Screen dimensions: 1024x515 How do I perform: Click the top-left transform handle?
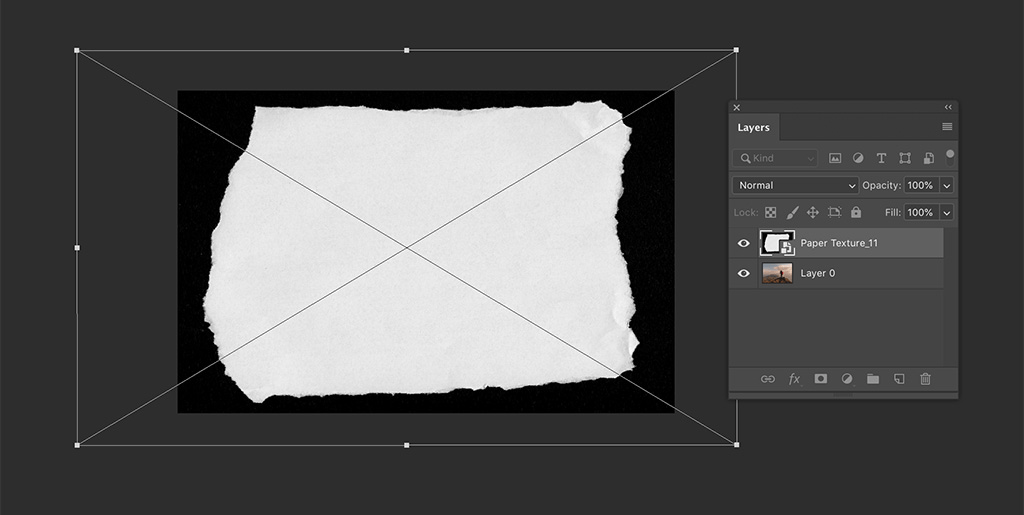tap(77, 50)
